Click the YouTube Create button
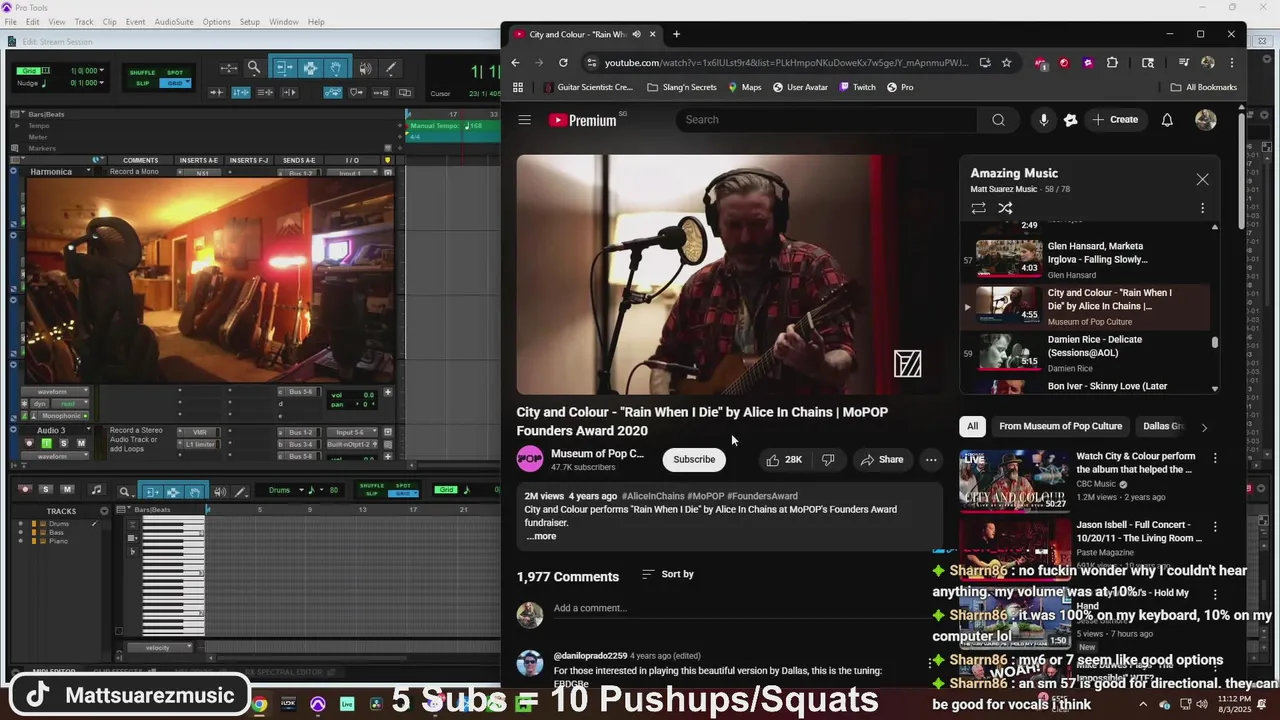Viewport: 1280px width, 720px height. pos(1115,120)
